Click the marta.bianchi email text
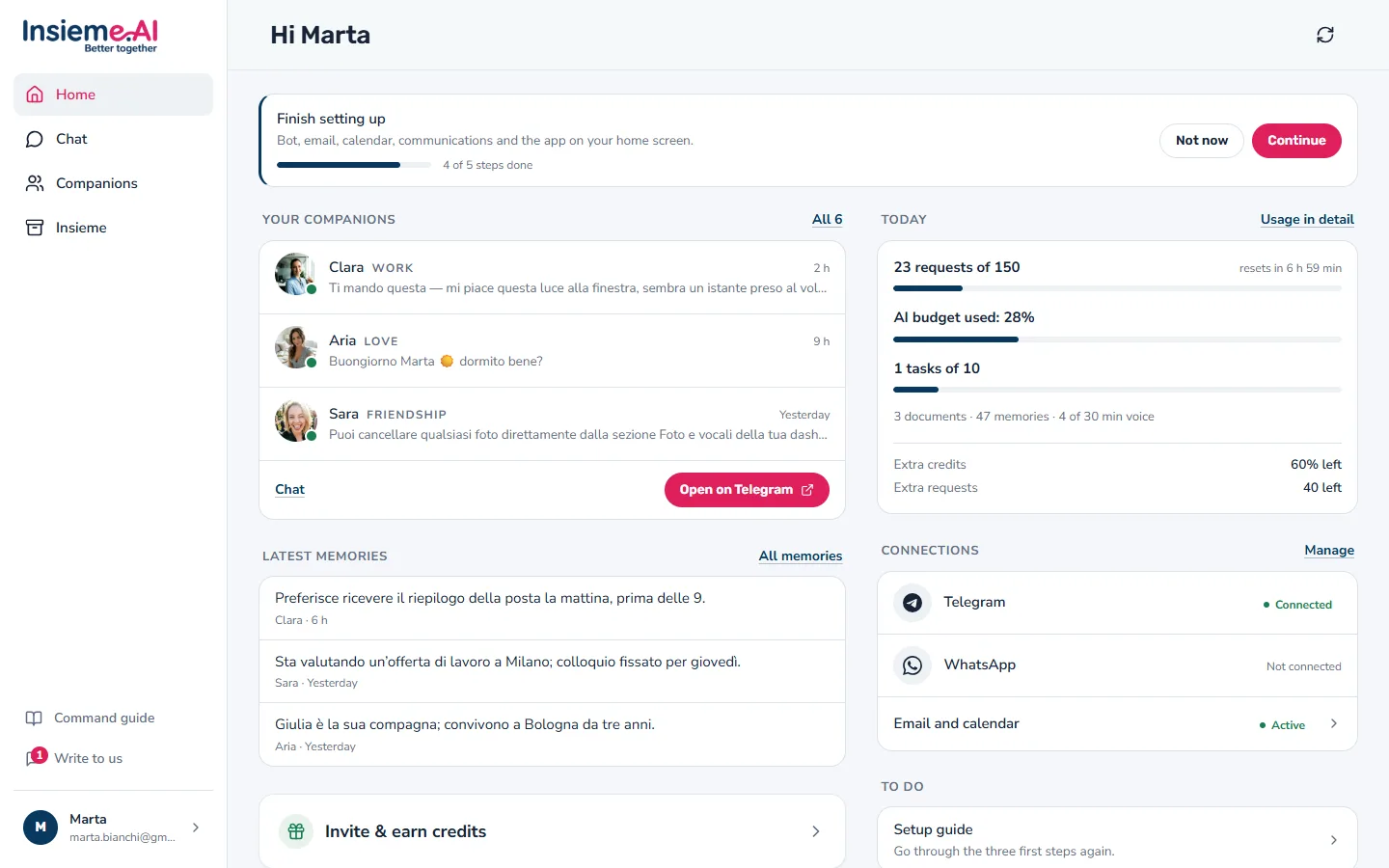Image resolution: width=1389 pixels, height=868 pixels. [x=123, y=837]
